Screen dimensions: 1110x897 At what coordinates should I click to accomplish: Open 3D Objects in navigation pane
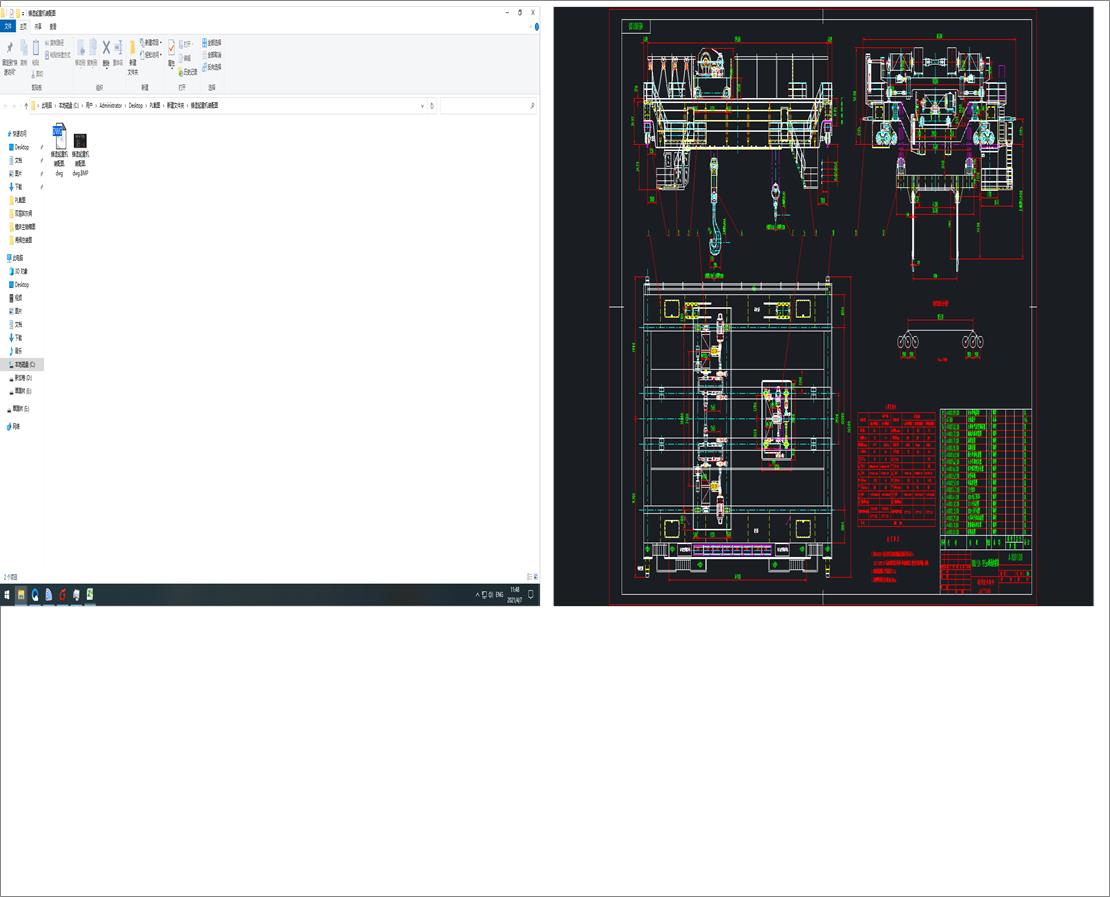click(18, 270)
